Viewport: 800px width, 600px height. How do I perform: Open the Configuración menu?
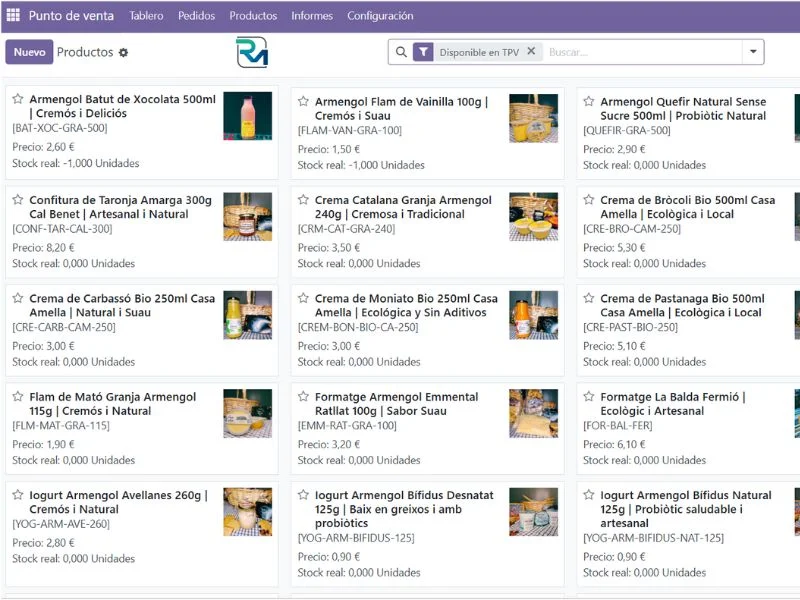(380, 16)
